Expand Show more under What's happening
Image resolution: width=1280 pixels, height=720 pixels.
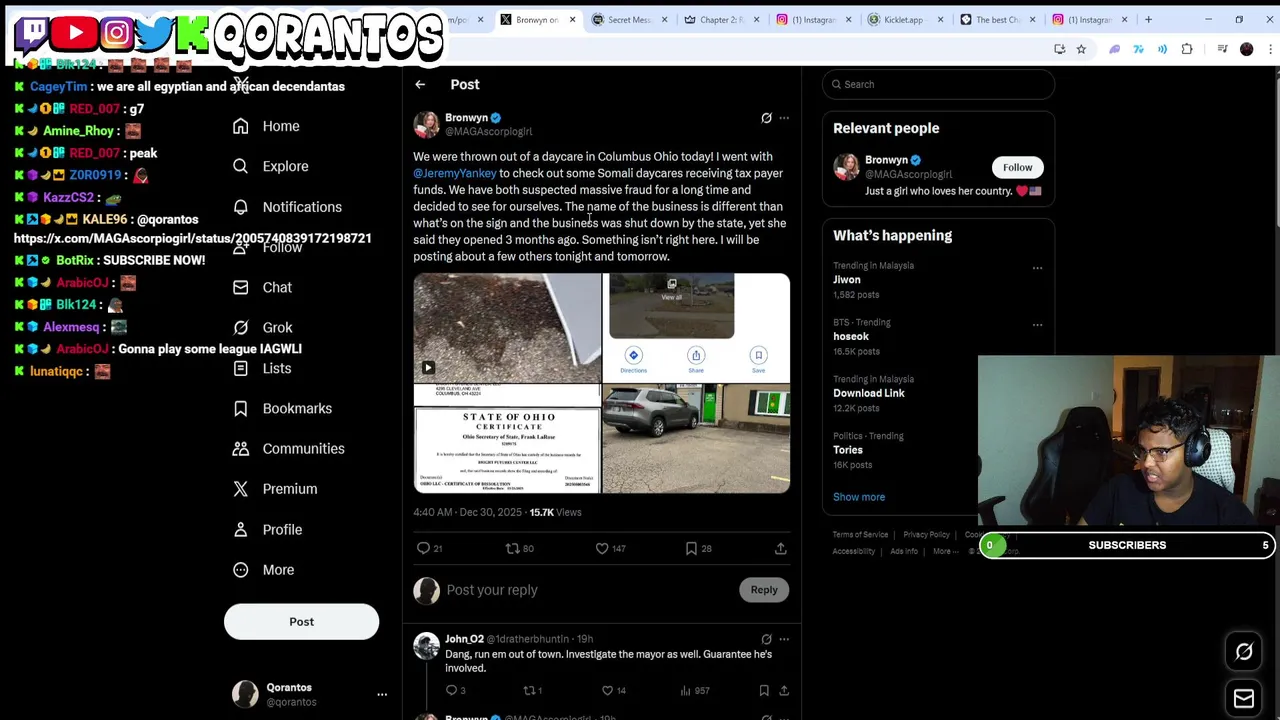tap(859, 497)
